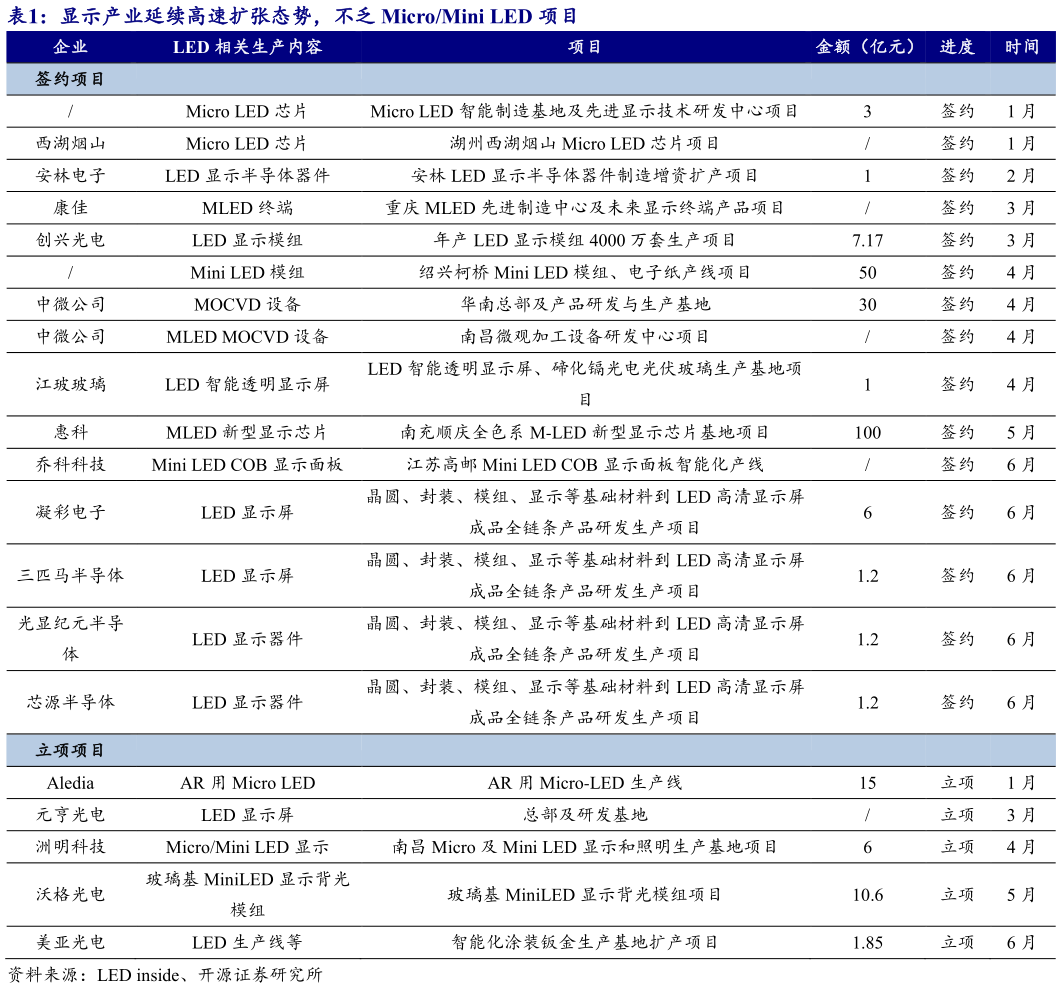Select the 江玻玻璃 company cell

click(70, 384)
